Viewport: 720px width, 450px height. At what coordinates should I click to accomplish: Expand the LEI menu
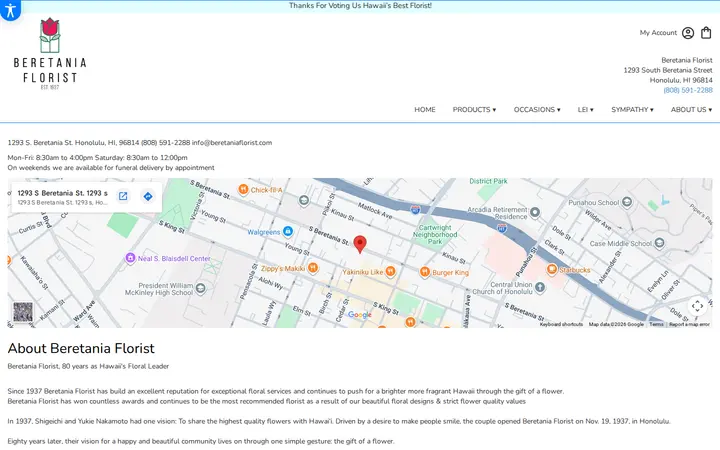pos(585,110)
